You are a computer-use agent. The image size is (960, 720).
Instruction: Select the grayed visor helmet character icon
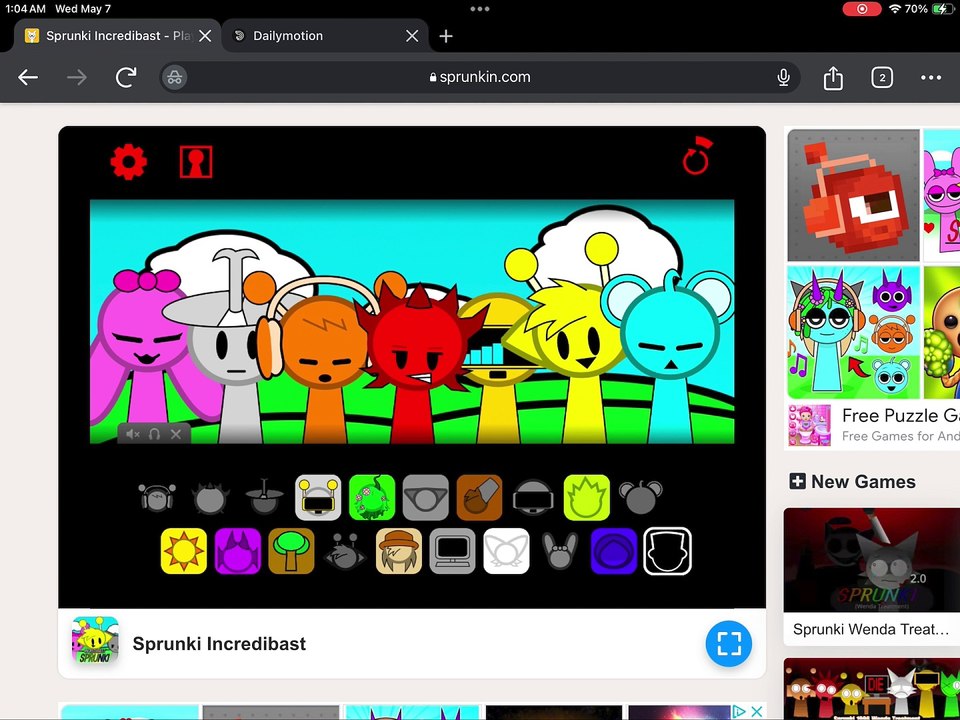tap(533, 497)
